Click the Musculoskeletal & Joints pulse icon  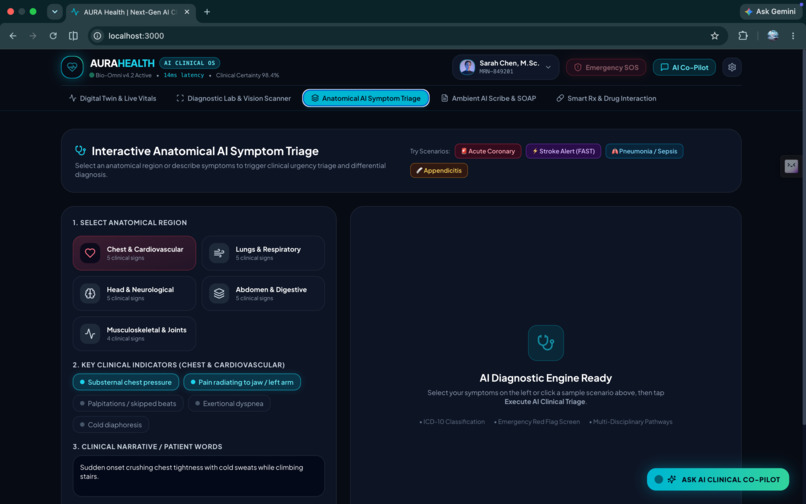coord(90,333)
